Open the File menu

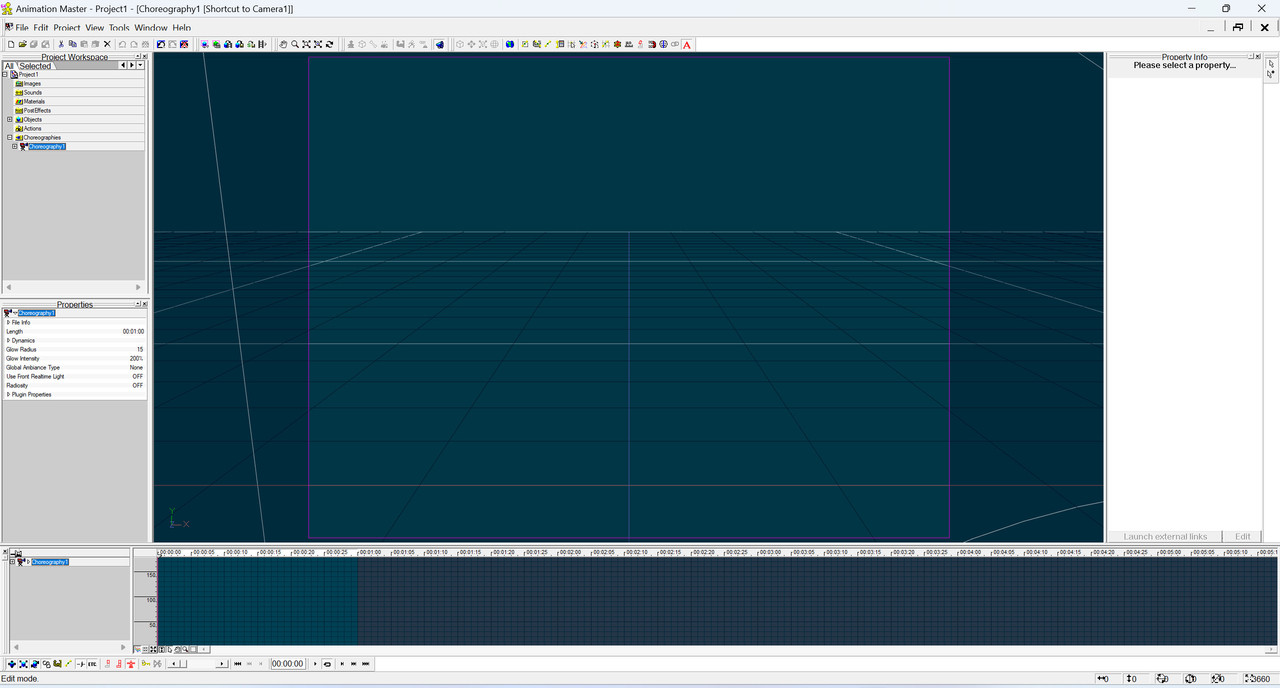22,28
